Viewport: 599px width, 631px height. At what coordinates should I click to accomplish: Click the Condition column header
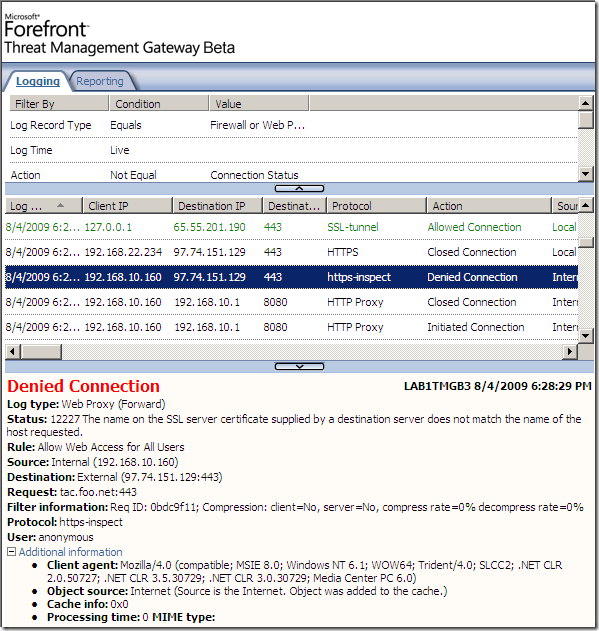(x=159, y=103)
